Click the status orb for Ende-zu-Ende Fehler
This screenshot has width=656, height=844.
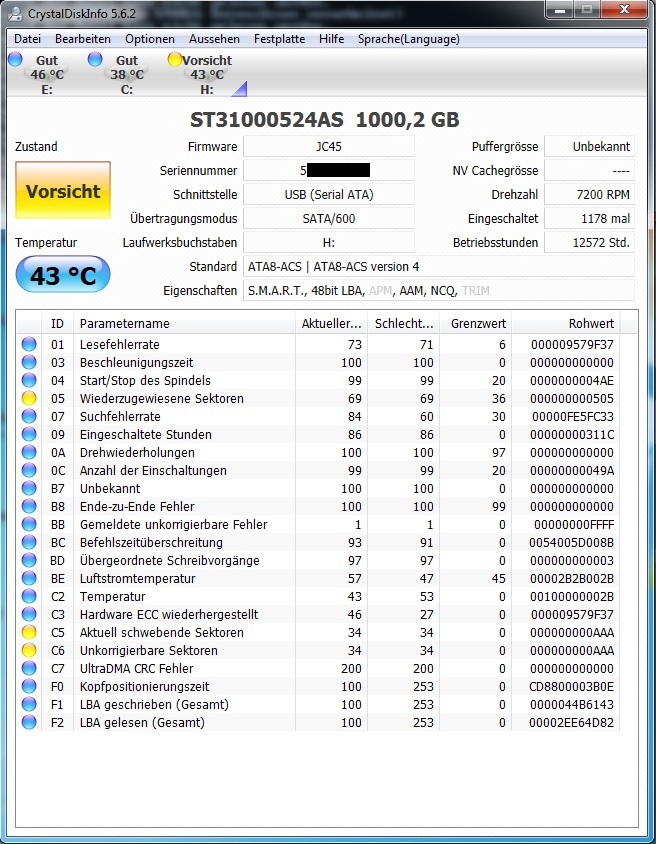(29, 507)
